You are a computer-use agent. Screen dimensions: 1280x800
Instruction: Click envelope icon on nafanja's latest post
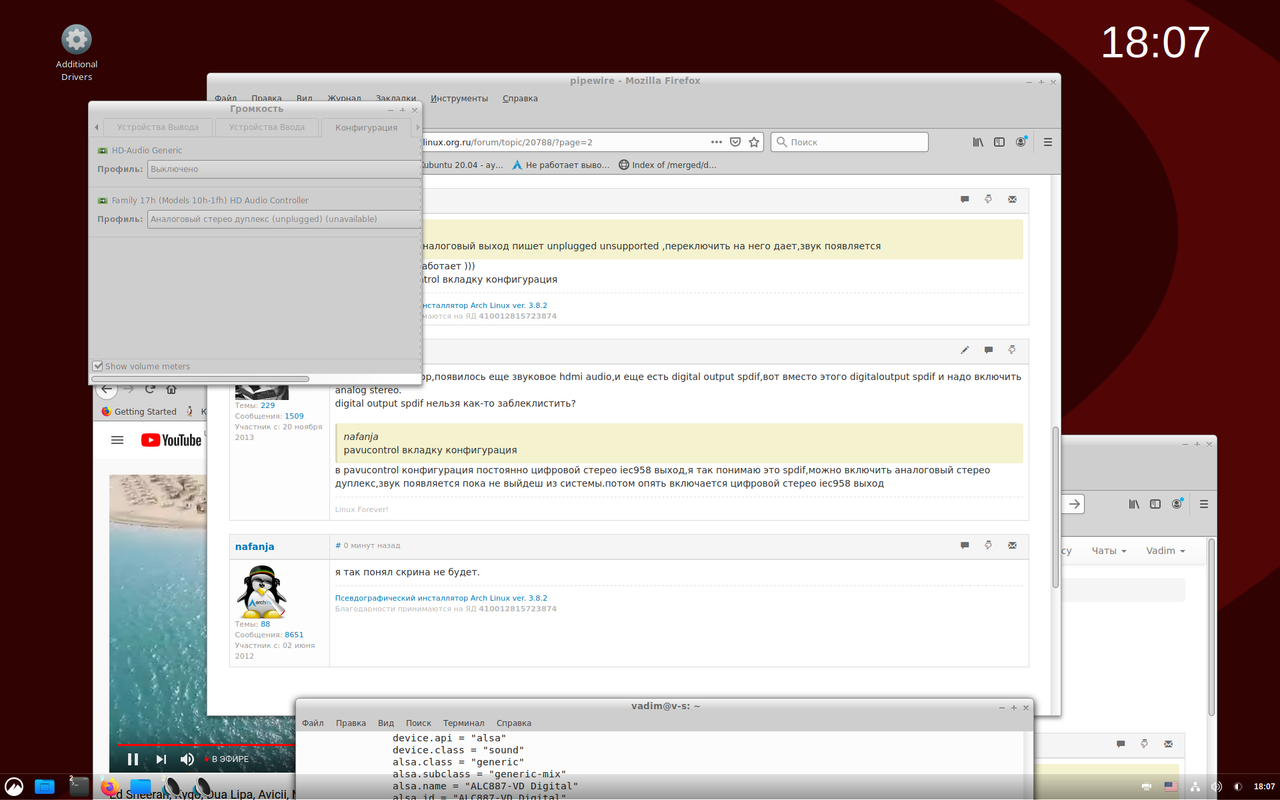pos(1012,545)
